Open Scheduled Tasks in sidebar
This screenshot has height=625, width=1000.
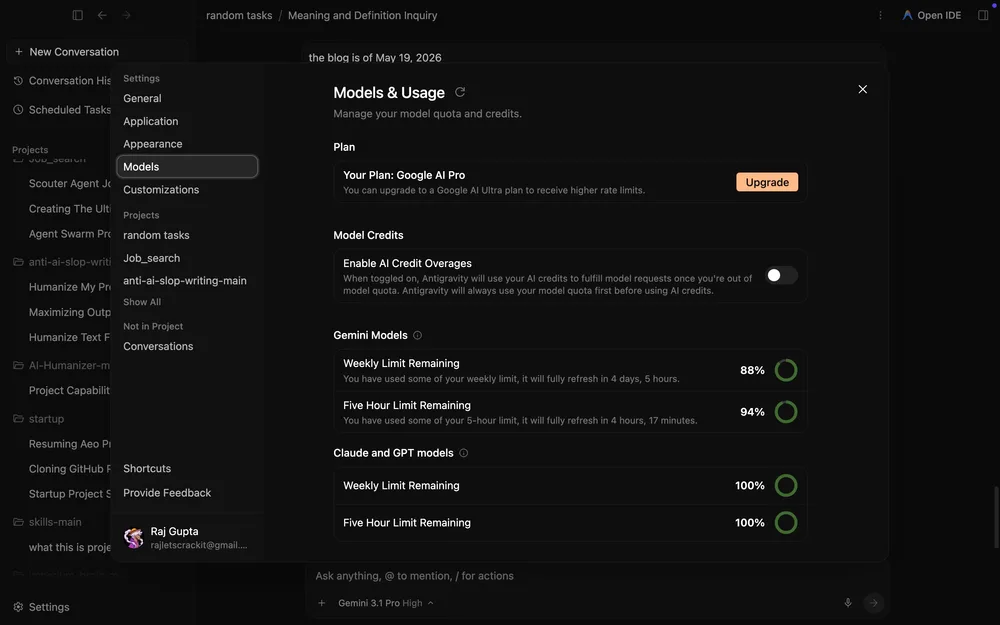coord(62,110)
